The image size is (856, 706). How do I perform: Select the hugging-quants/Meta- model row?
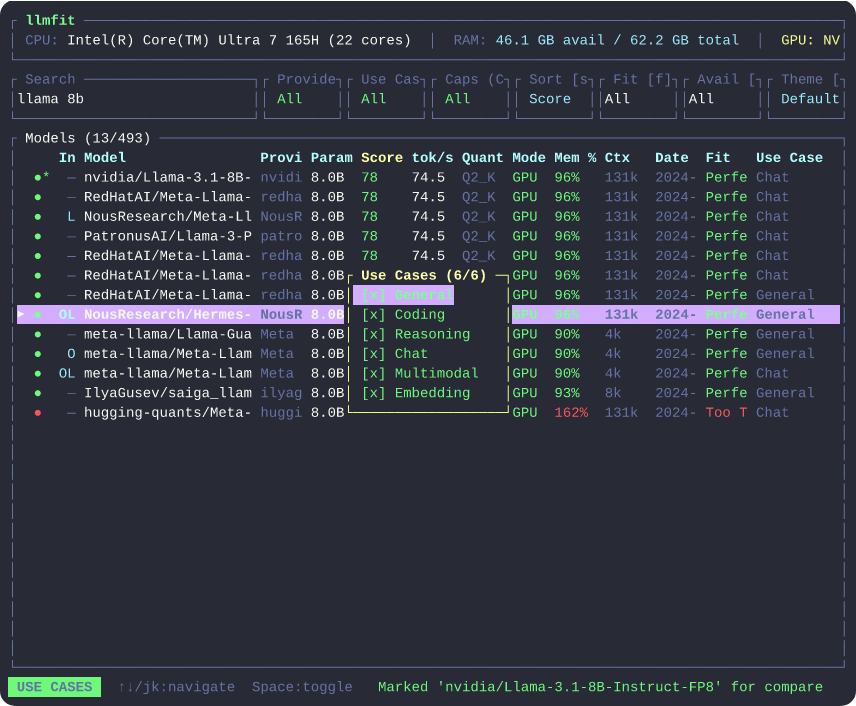[167, 413]
